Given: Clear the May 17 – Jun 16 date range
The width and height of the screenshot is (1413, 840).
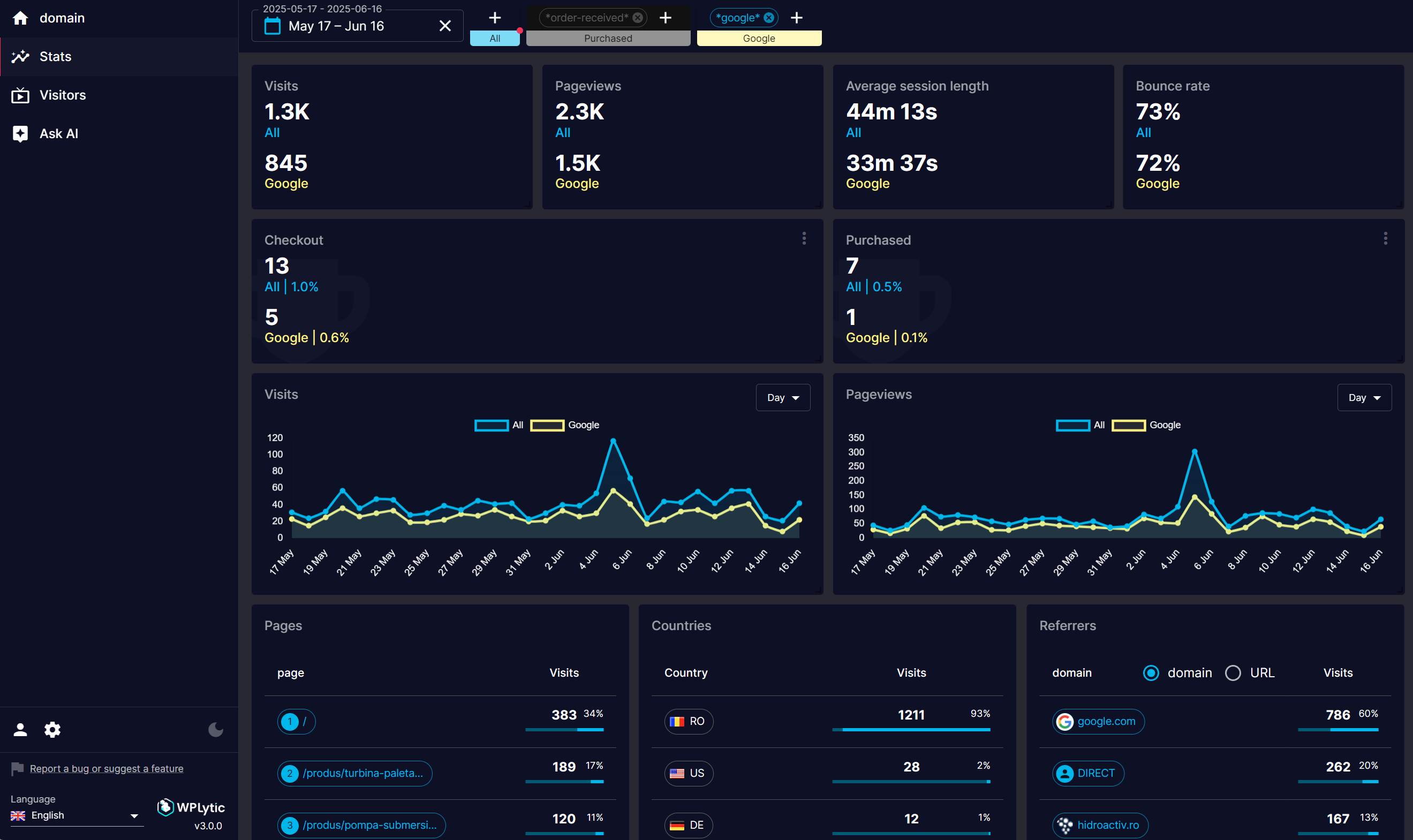Looking at the screenshot, I should pyautogui.click(x=445, y=26).
